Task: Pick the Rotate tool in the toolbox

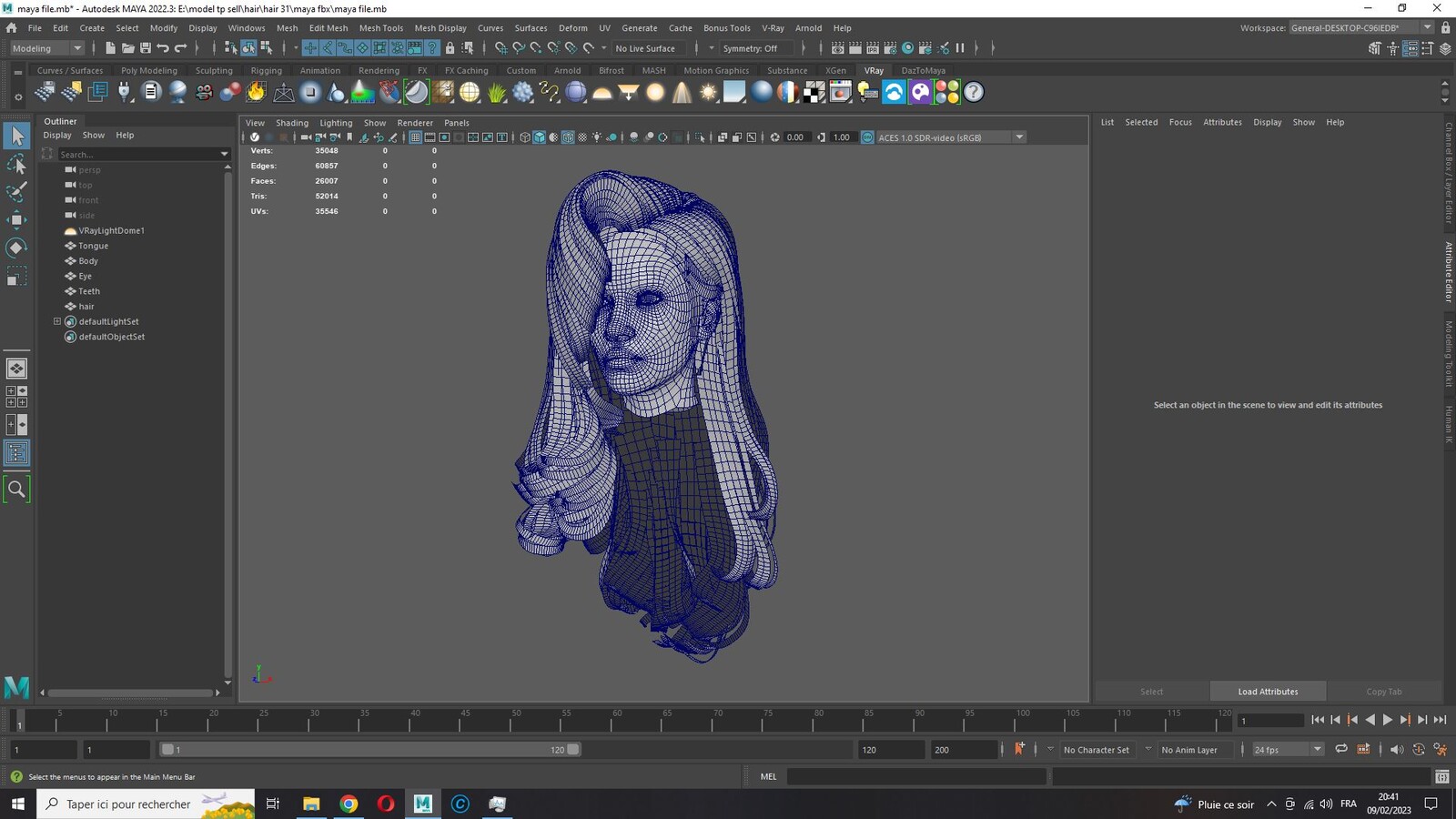Action: click(16, 248)
